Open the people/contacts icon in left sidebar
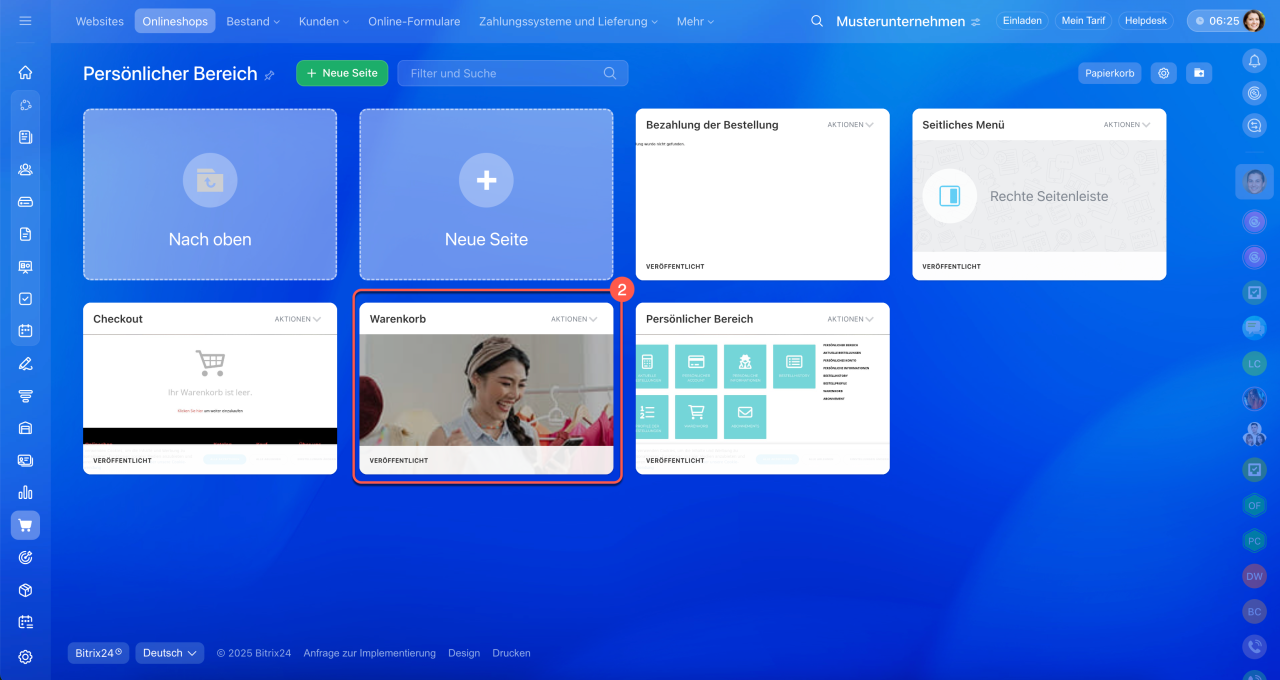 25,169
